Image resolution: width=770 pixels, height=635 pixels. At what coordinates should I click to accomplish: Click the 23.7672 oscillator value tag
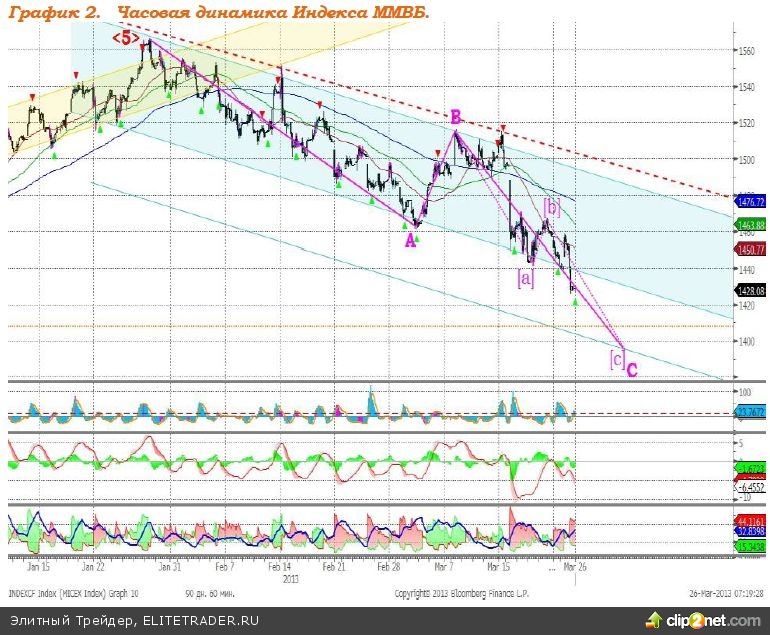[x=749, y=411]
